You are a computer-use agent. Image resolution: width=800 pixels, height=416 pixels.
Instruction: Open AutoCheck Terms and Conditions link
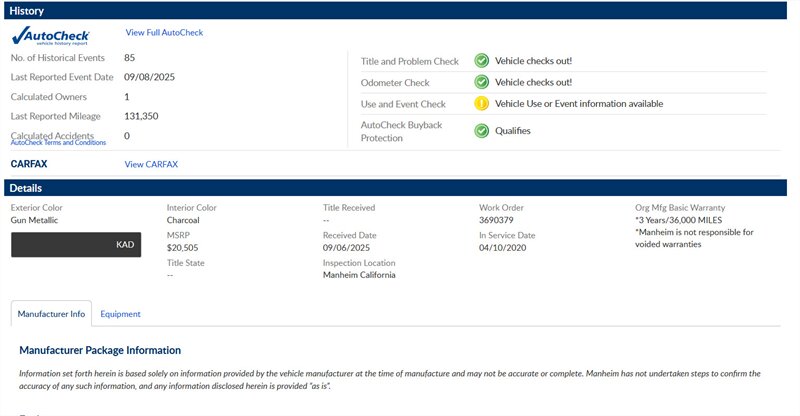58,143
